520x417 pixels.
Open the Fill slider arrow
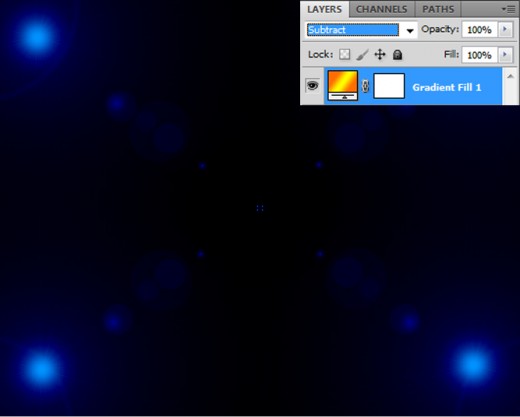(x=505, y=55)
